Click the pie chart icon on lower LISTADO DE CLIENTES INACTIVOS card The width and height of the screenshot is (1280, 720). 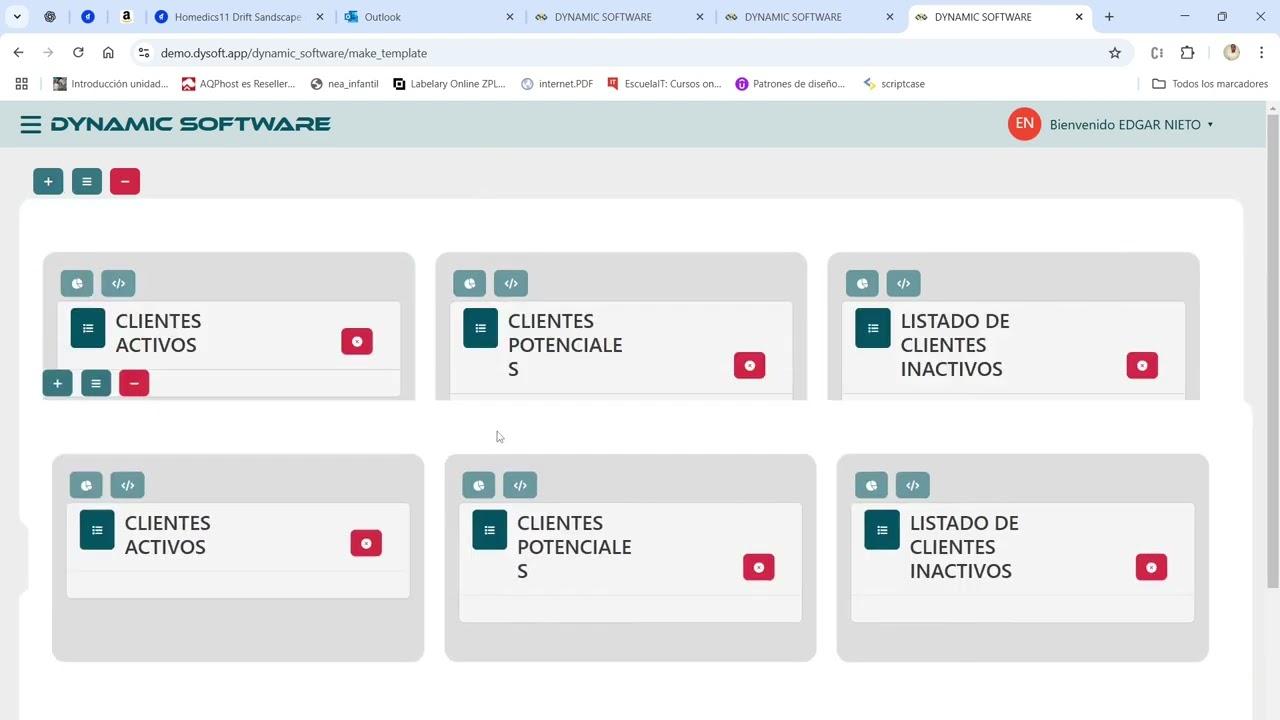point(871,485)
